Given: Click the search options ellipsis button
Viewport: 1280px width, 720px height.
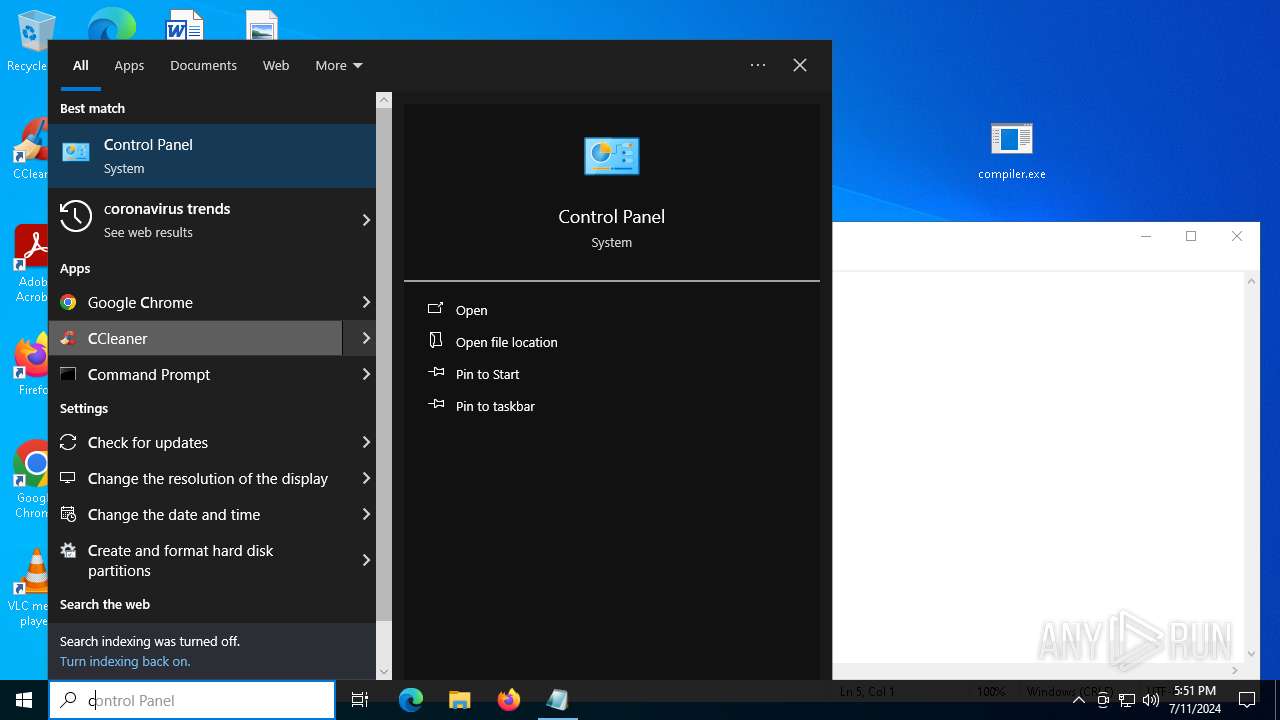Looking at the screenshot, I should coord(758,65).
